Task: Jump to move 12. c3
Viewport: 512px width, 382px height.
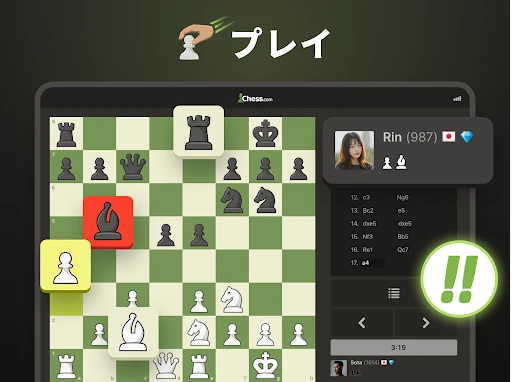Action: (x=366, y=197)
